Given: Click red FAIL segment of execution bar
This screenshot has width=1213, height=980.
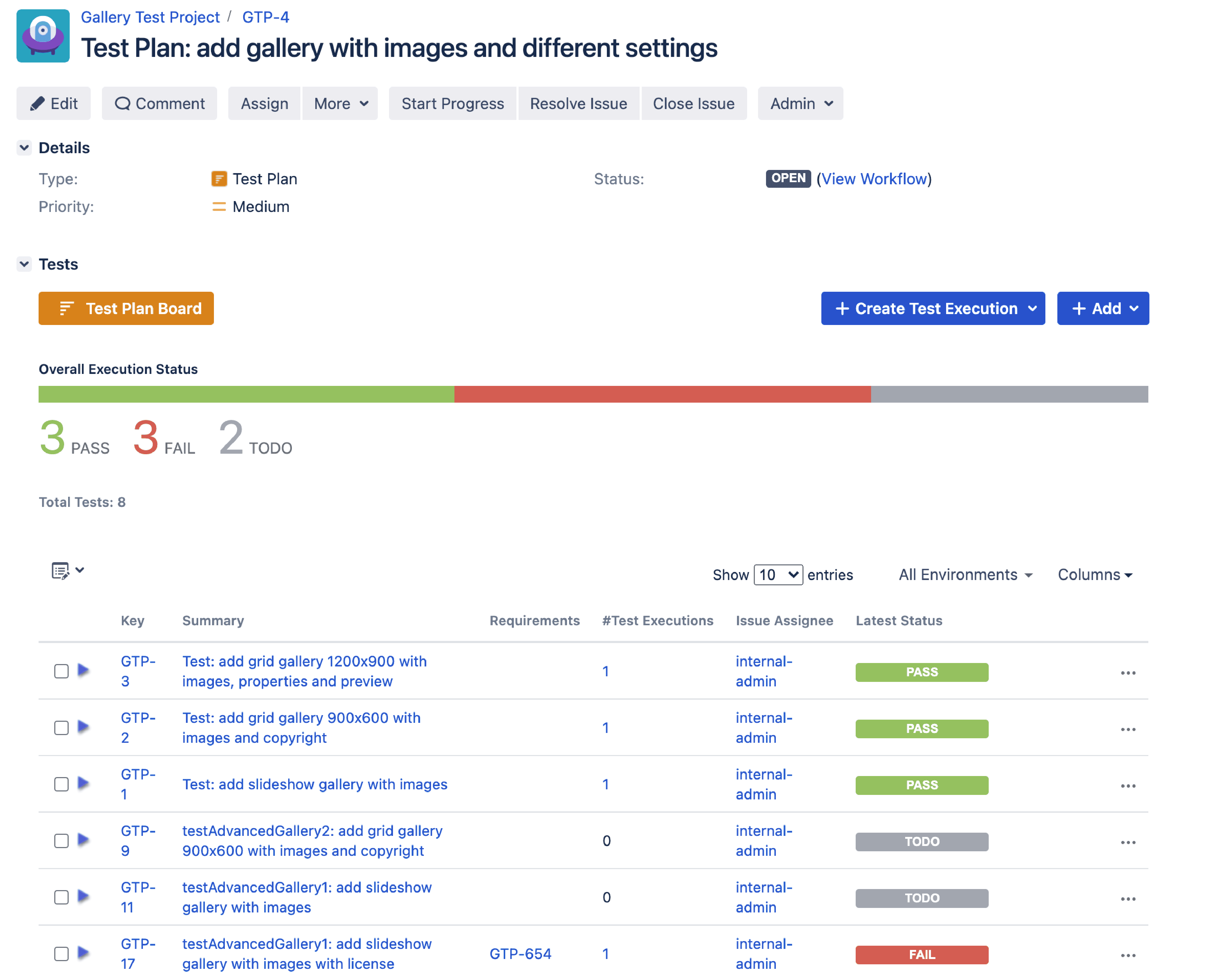Looking at the screenshot, I should point(663,394).
